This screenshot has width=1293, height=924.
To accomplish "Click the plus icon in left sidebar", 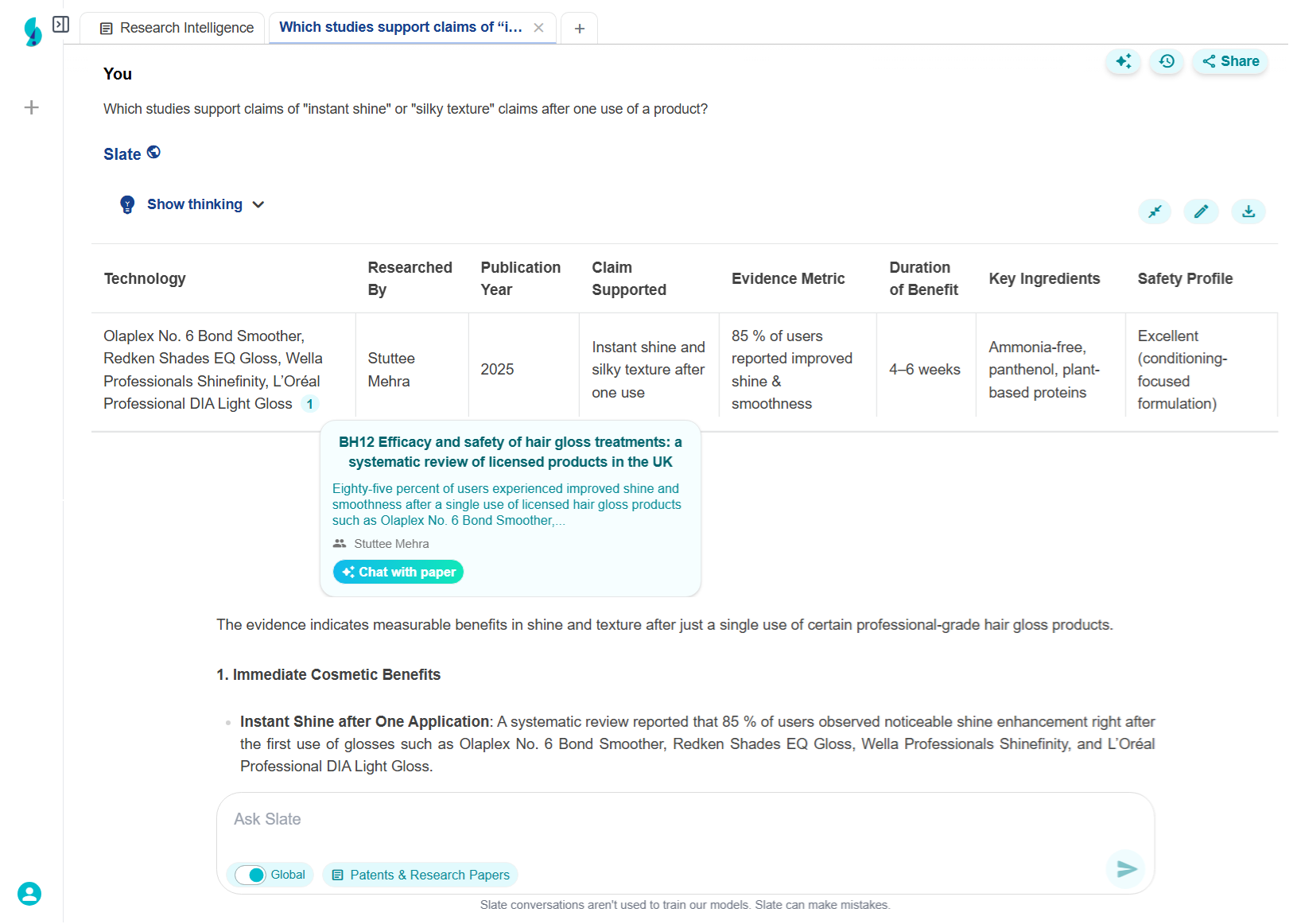I will 32,107.
